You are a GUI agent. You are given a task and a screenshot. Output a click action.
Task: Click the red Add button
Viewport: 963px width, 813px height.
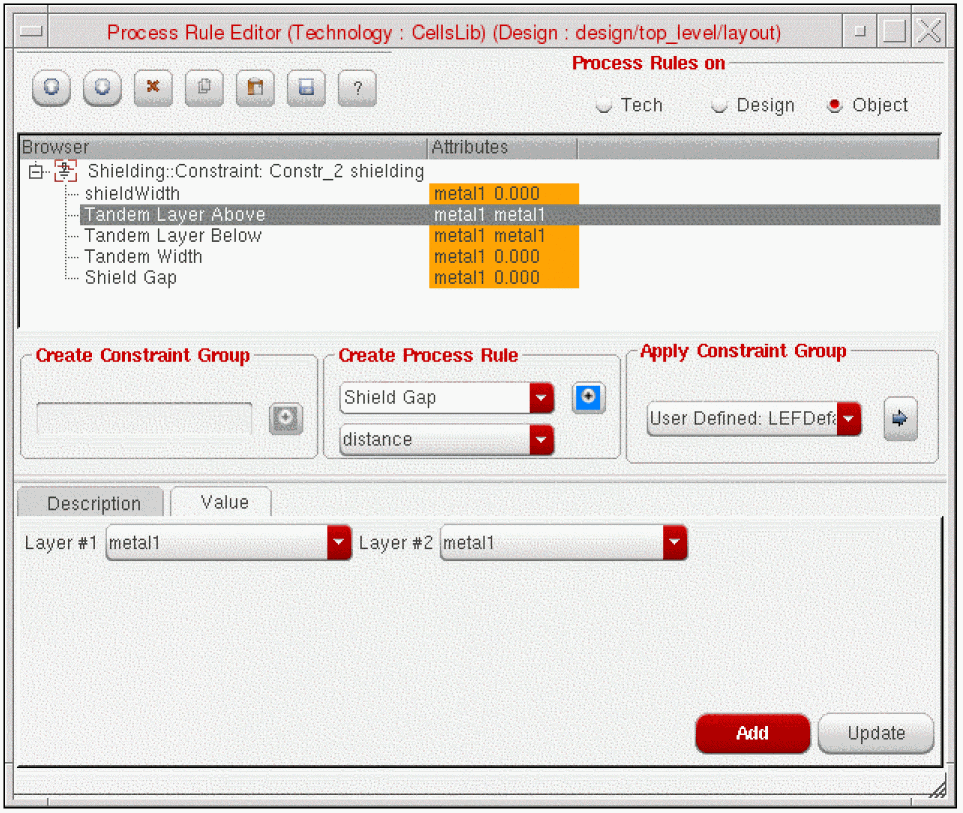point(752,733)
